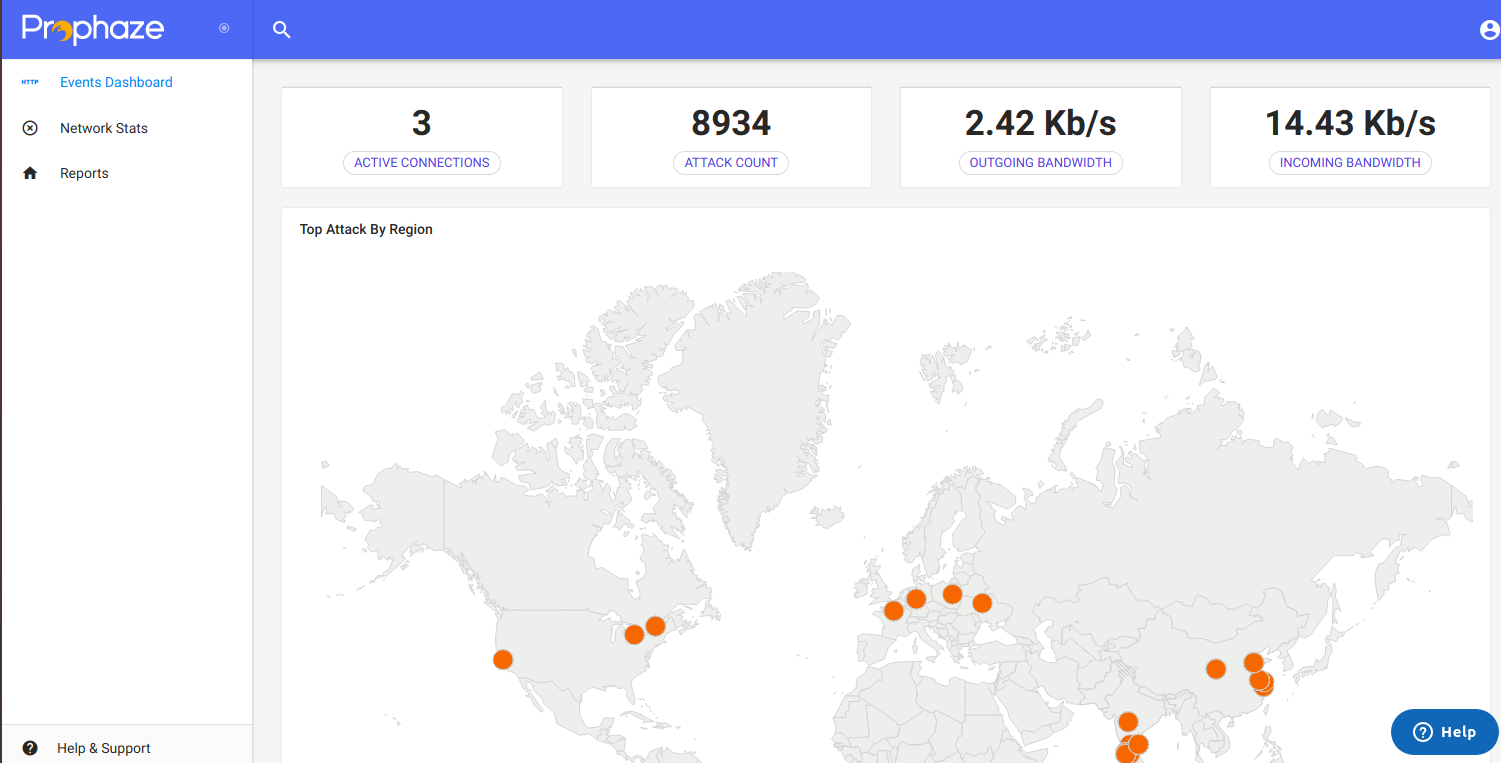
Task: Open Help & Support link
Action: point(104,748)
